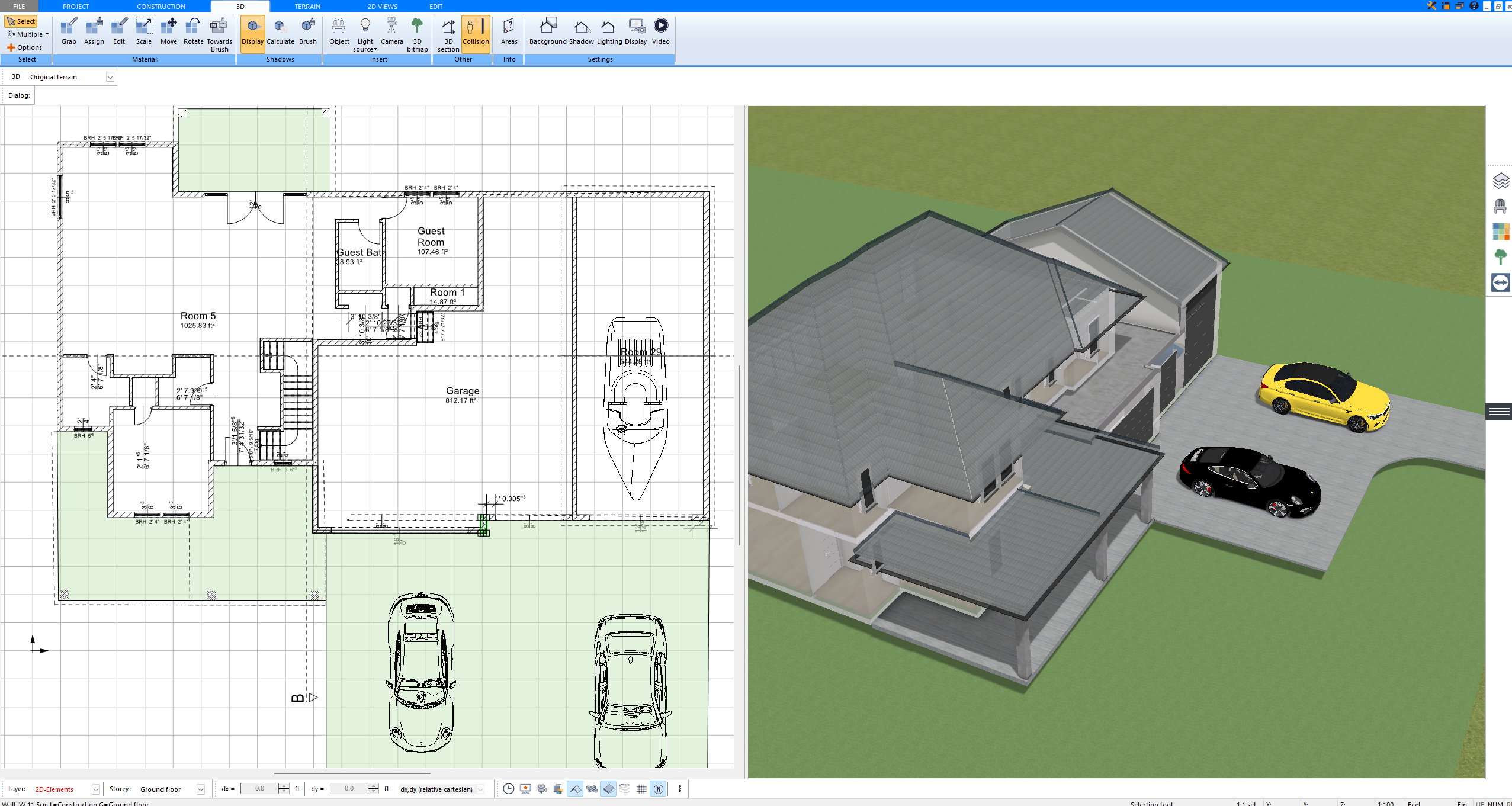Create a 3D section
The width and height of the screenshot is (1512, 806).
(448, 34)
